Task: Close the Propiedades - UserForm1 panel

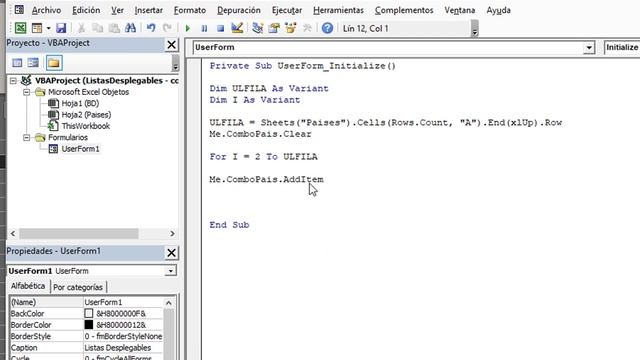Action: coord(171,253)
